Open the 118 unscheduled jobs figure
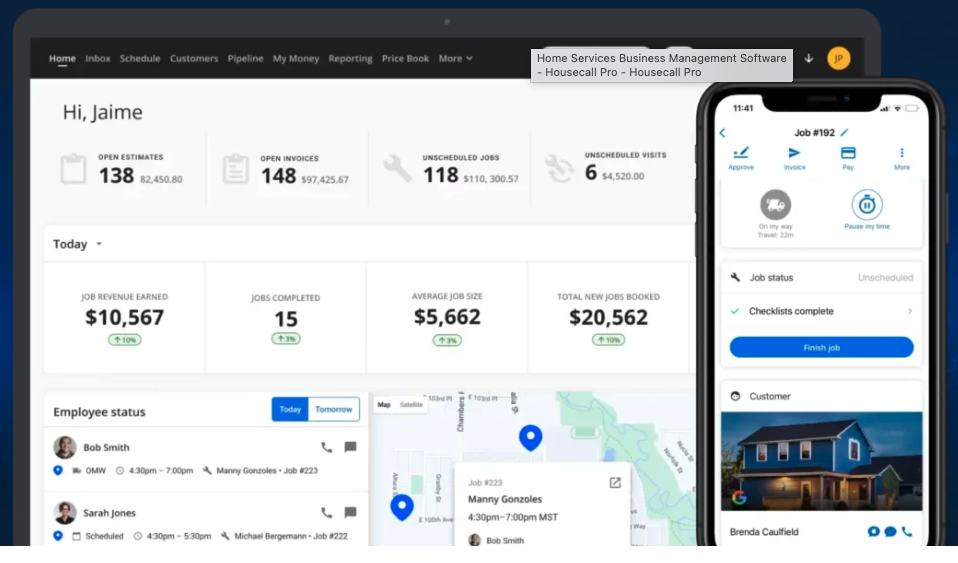Screen dimensions: 958x563 (441, 175)
